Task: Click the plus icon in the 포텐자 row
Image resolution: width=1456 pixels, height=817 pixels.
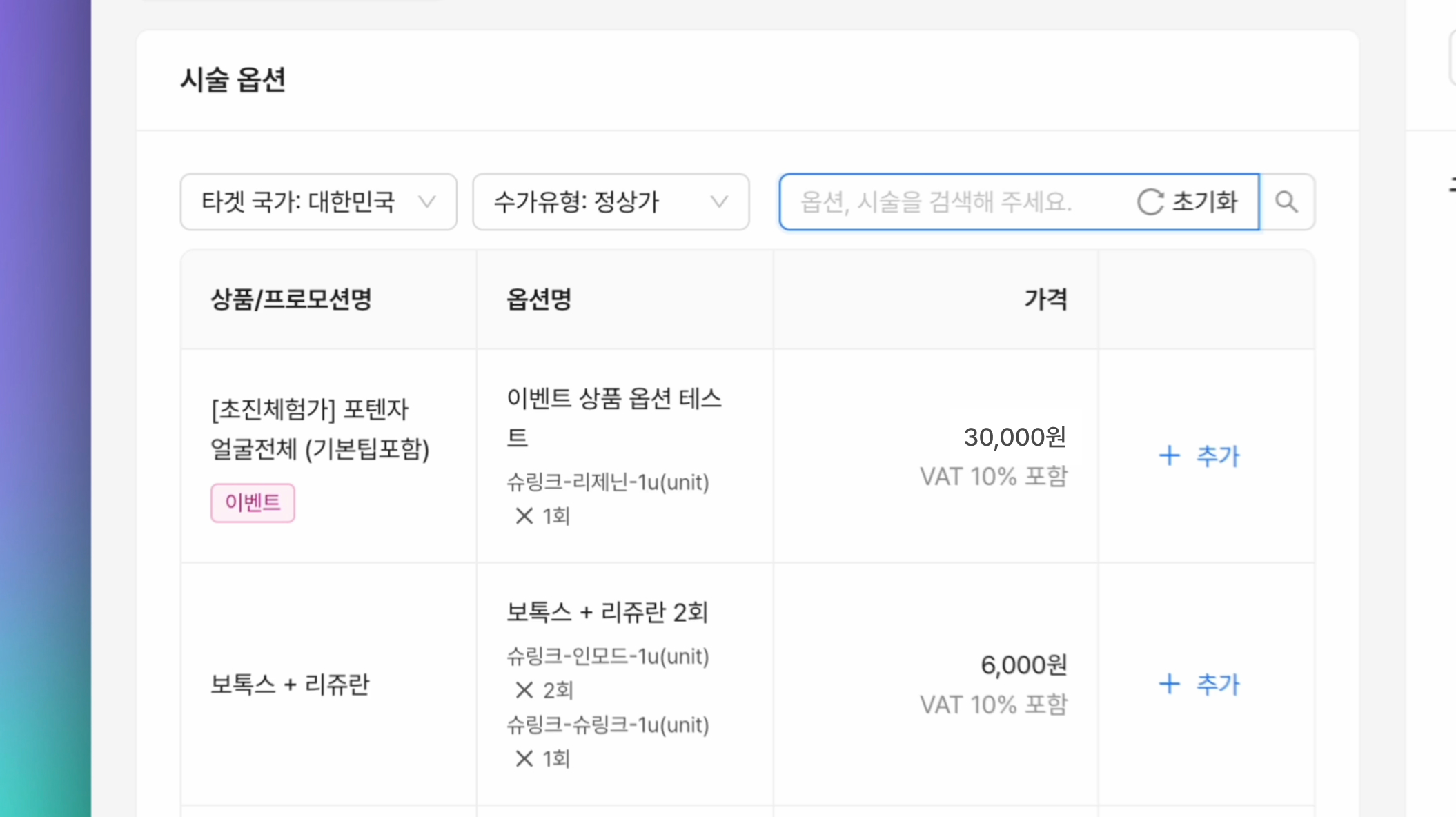Action: point(1170,455)
